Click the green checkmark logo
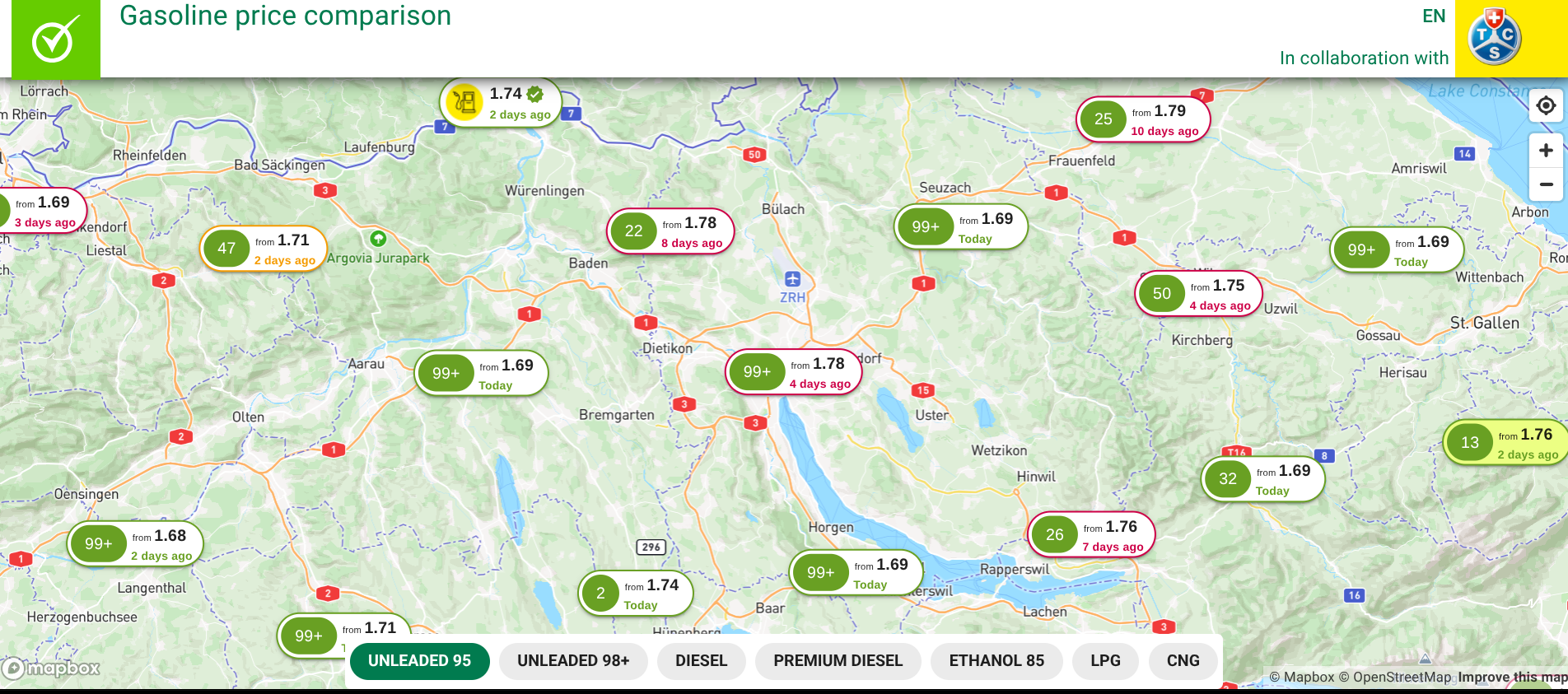Viewport: 1568px width, 694px height. point(56,40)
